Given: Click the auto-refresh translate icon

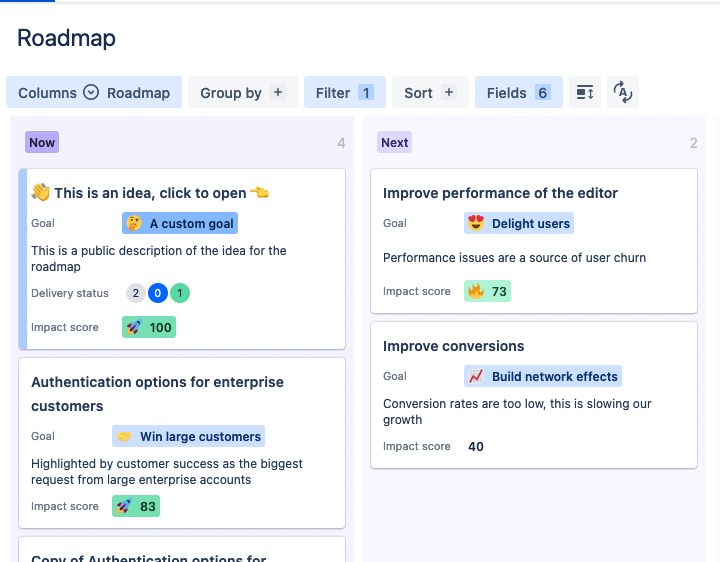Looking at the screenshot, I should click(x=623, y=92).
